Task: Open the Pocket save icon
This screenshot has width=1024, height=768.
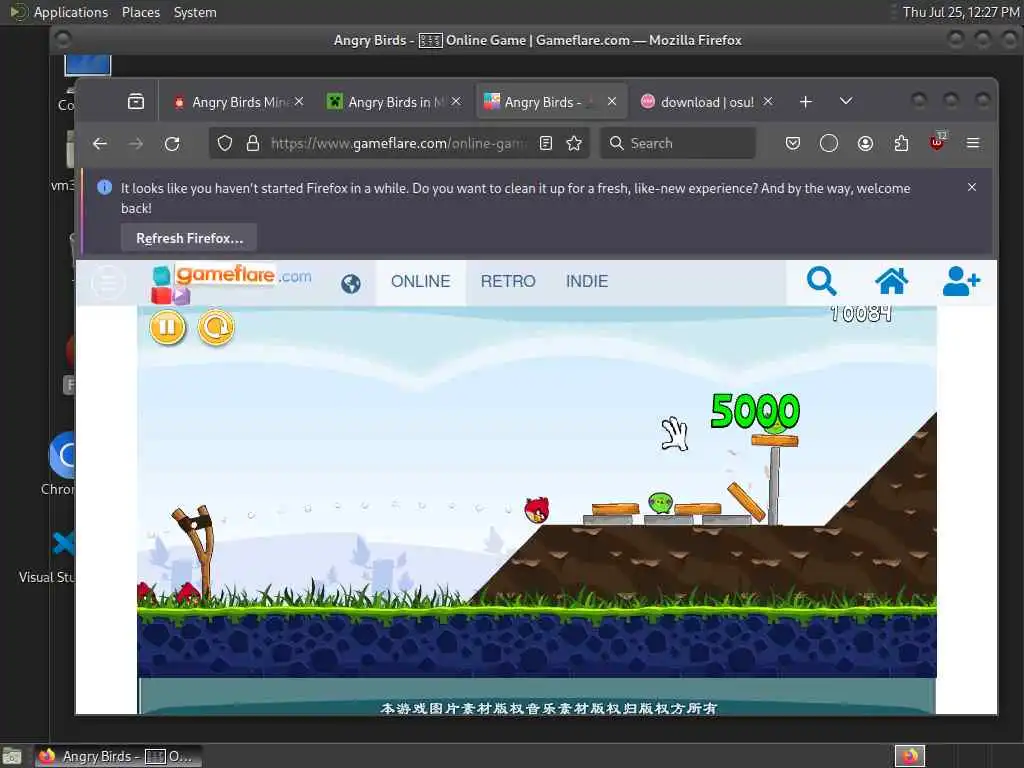Action: coord(793,143)
